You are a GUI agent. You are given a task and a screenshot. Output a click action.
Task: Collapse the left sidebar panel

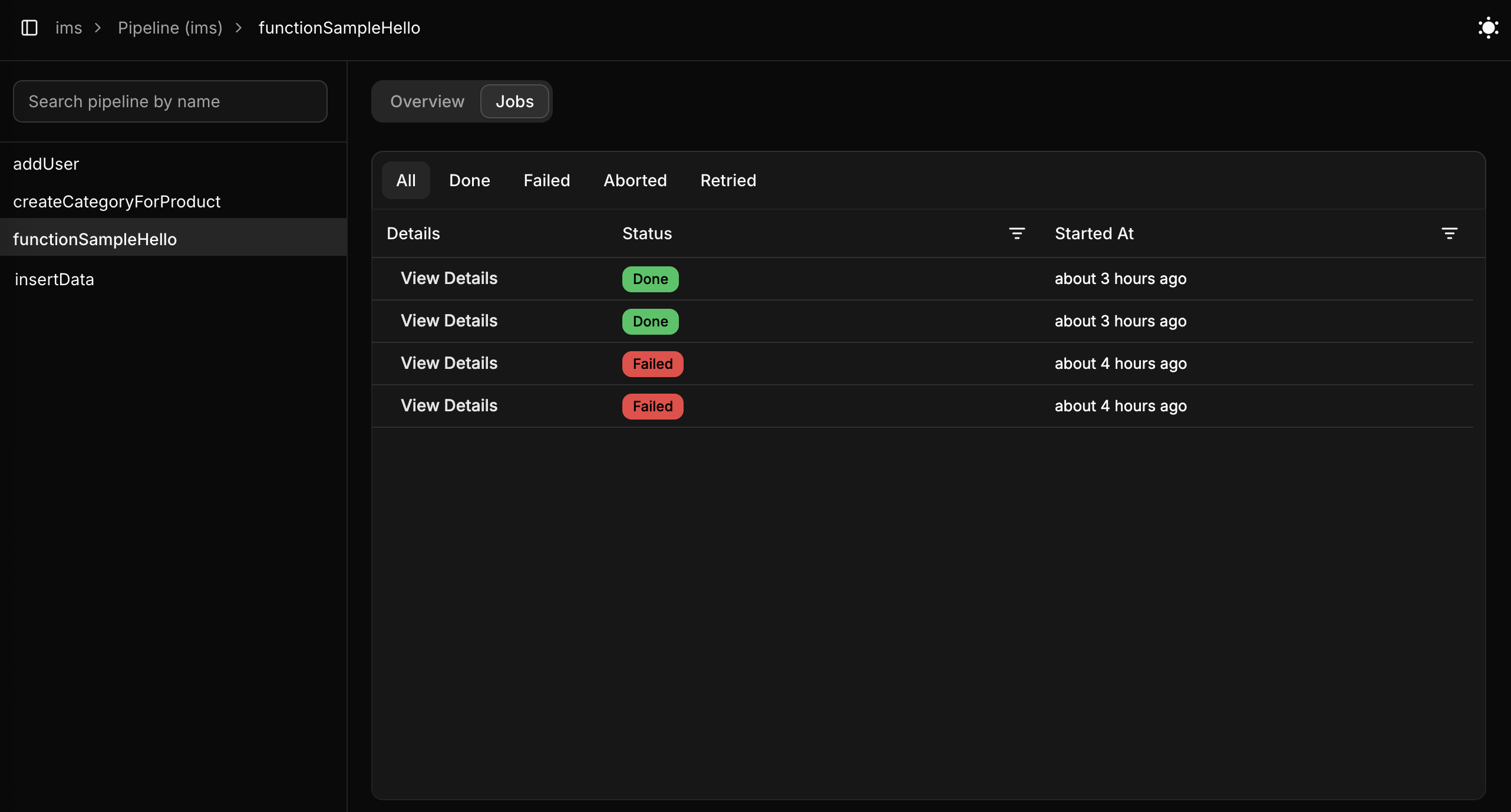(29, 28)
